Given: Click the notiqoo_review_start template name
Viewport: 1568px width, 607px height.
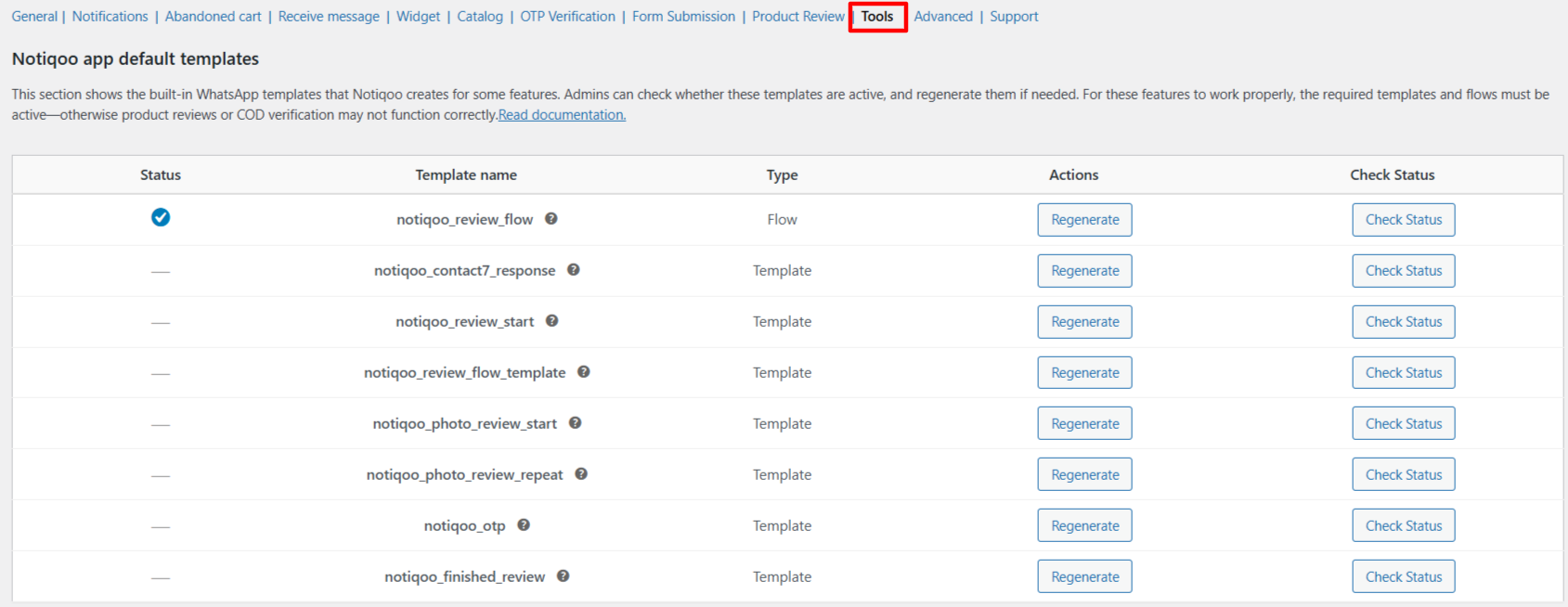Looking at the screenshot, I should 464,322.
